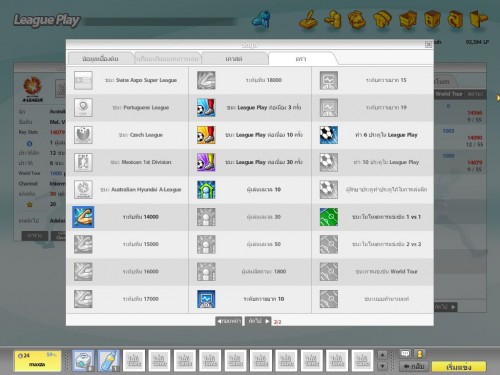Screen dimensions: 500x375
Task: Click the golden exit arrow icon
Action: [478, 19]
